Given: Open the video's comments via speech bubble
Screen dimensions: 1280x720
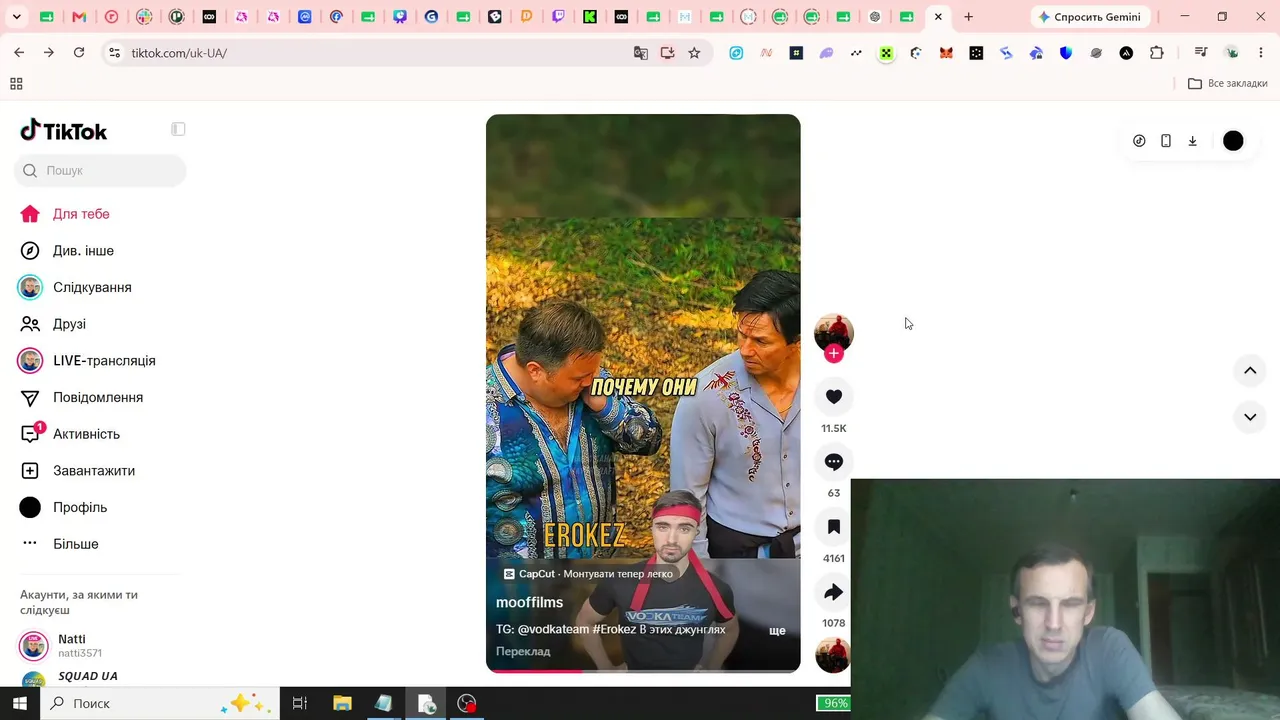Looking at the screenshot, I should [x=834, y=462].
